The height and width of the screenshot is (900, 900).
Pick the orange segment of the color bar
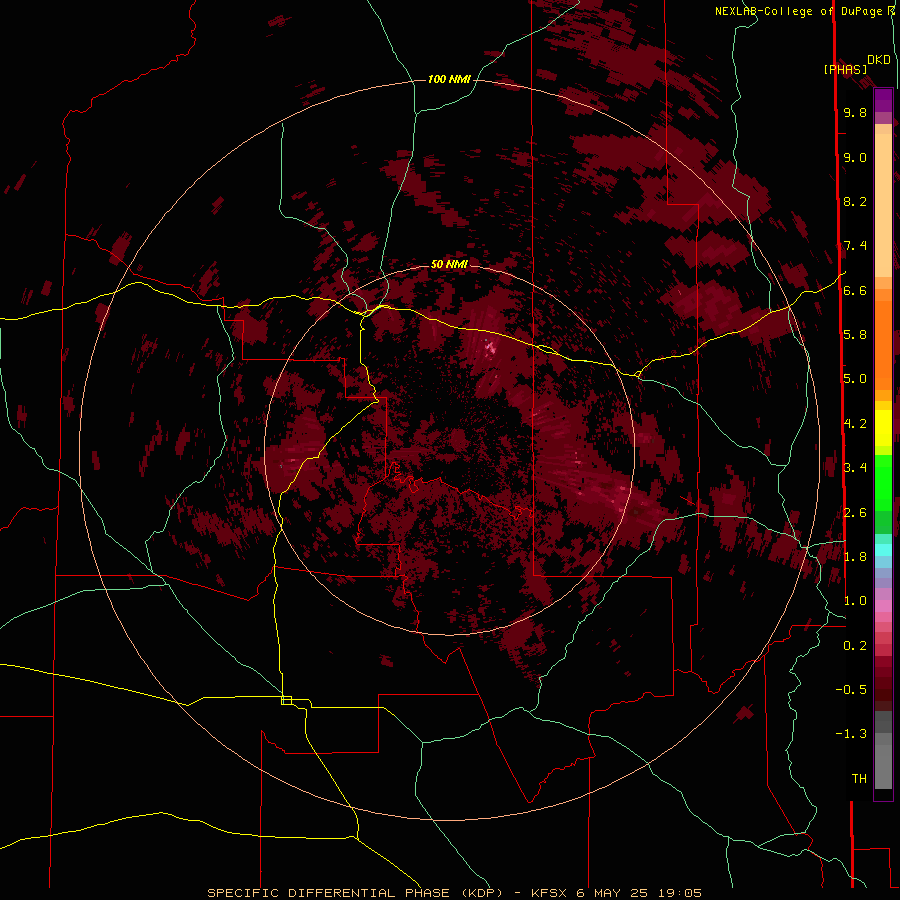(x=883, y=346)
